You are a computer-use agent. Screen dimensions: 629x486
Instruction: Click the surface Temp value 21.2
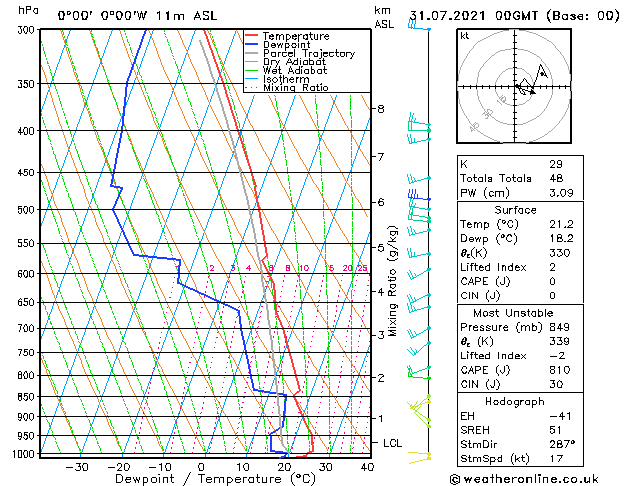[x=561, y=224]
